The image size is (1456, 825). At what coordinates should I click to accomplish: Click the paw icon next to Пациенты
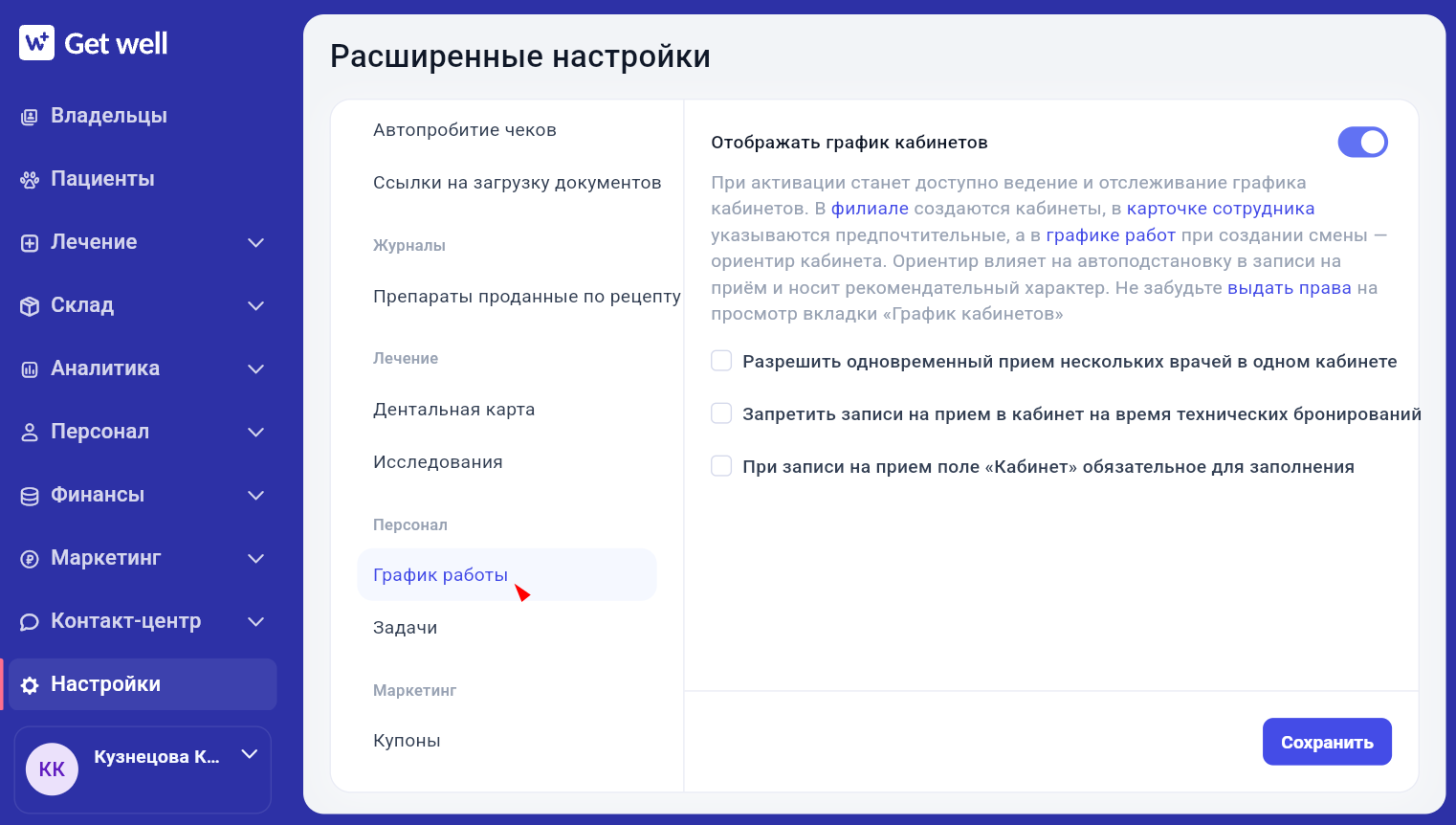coord(30,180)
